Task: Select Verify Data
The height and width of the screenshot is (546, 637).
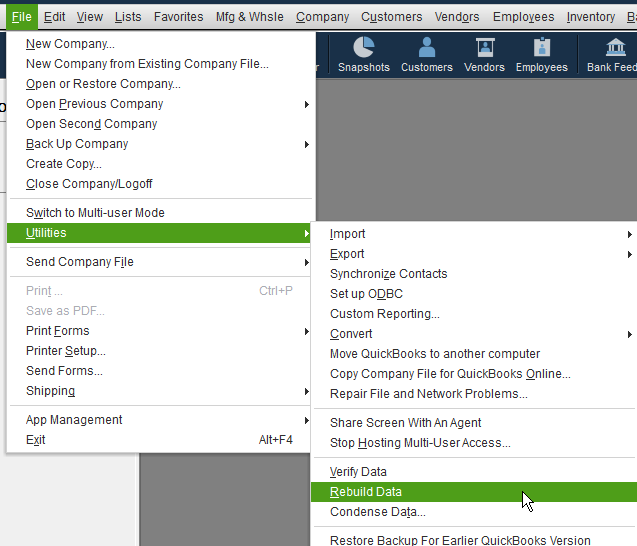Action: click(x=474, y=472)
